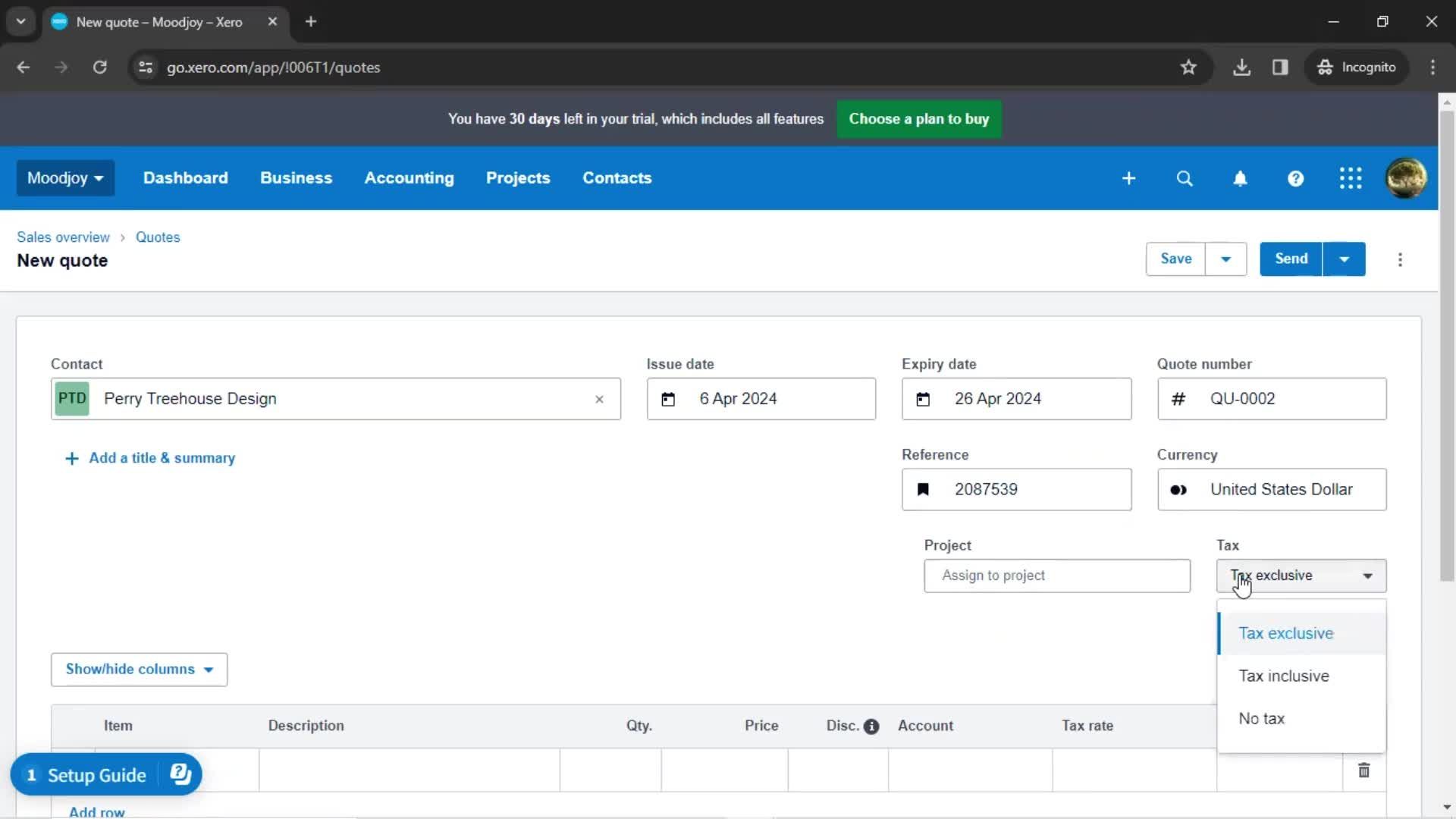The width and height of the screenshot is (1456, 819).
Task: Open notifications bell icon
Action: coord(1240,178)
